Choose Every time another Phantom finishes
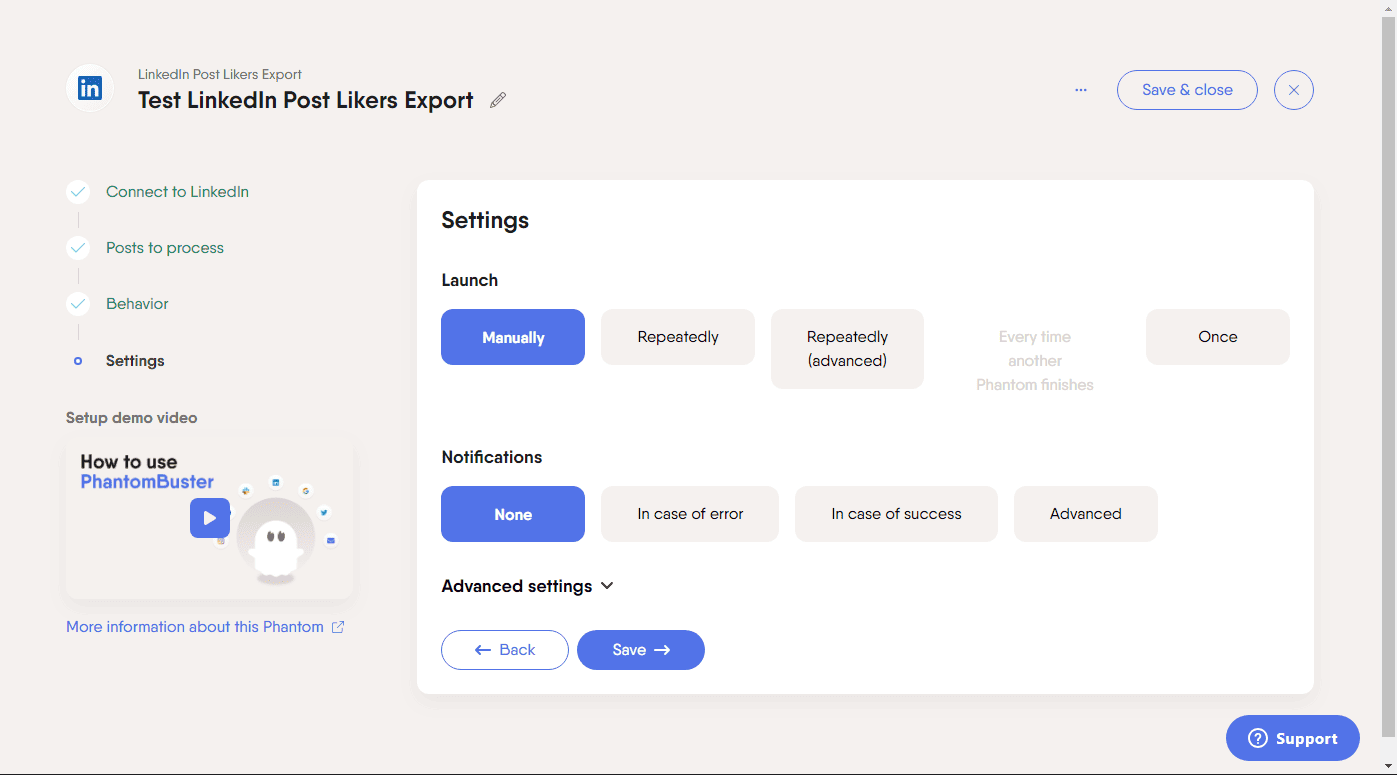The image size is (1397, 775). [x=1035, y=361]
